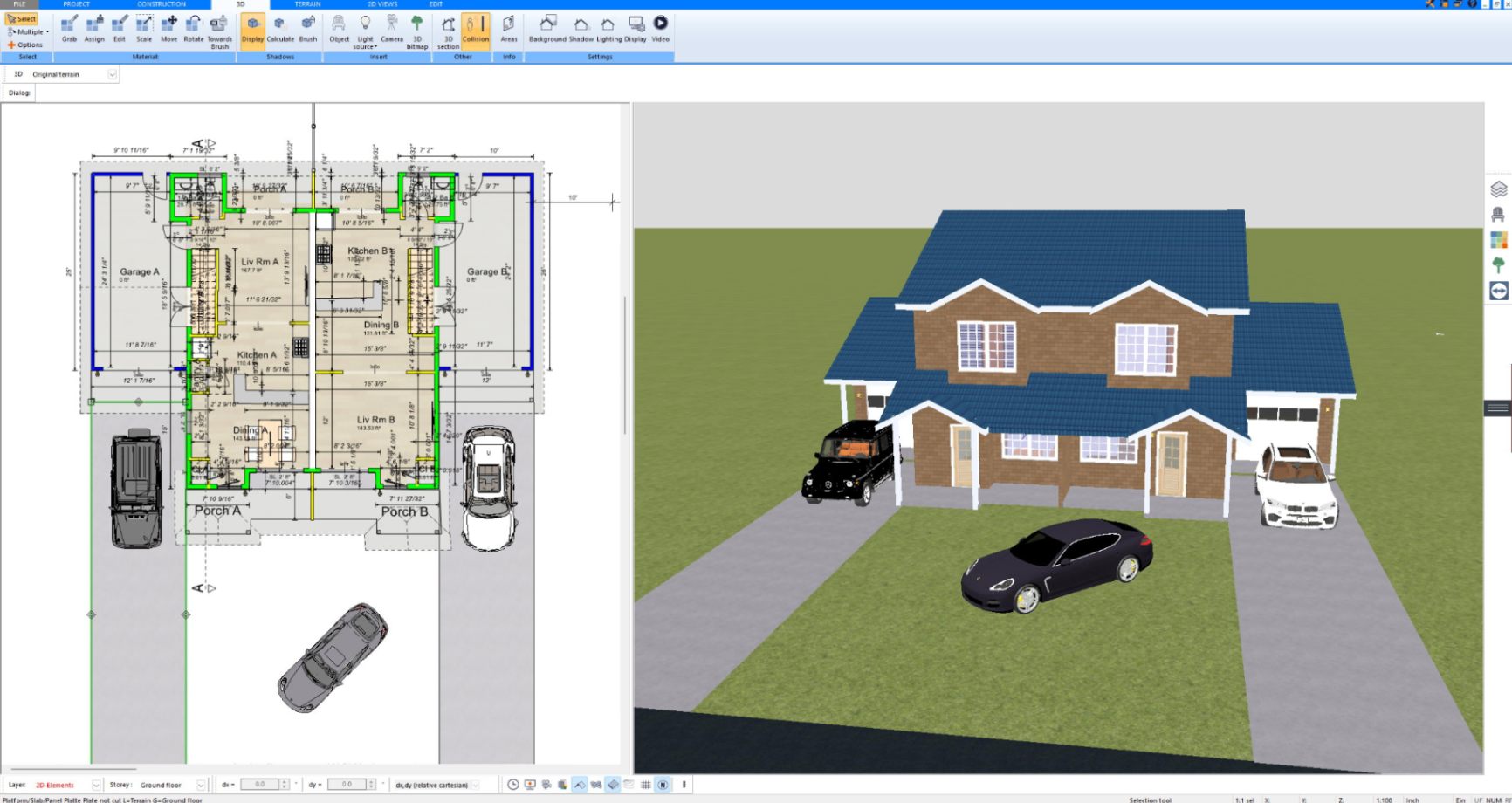Switch to the TERRAIN tab
The width and height of the screenshot is (1512, 803).
coord(307,4)
